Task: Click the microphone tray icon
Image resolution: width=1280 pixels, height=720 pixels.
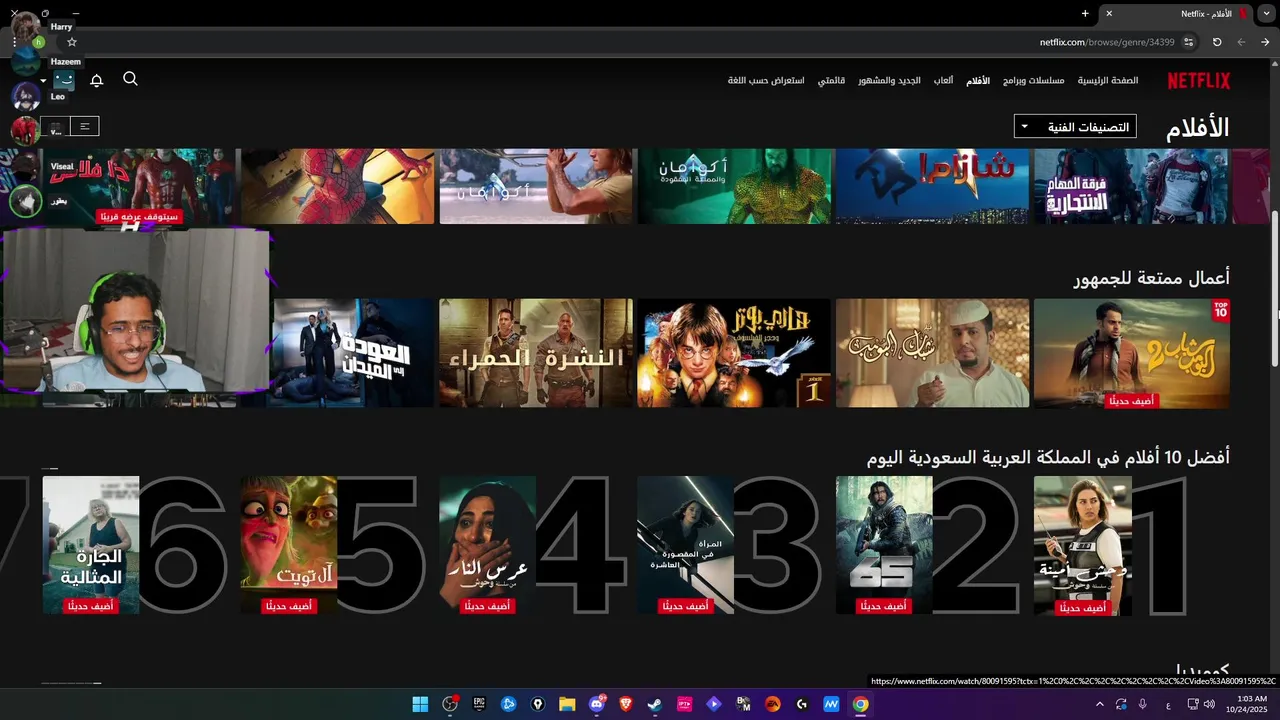Action: point(1143,704)
